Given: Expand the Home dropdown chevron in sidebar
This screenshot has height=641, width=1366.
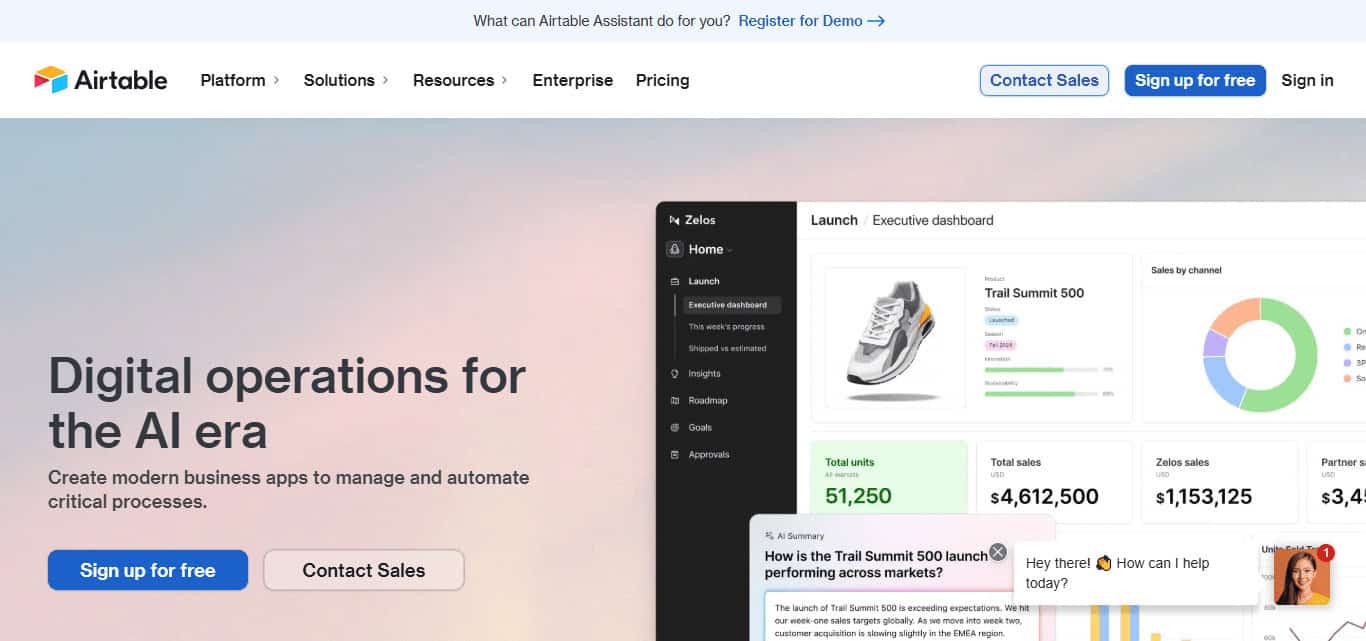Looking at the screenshot, I should pos(730,250).
